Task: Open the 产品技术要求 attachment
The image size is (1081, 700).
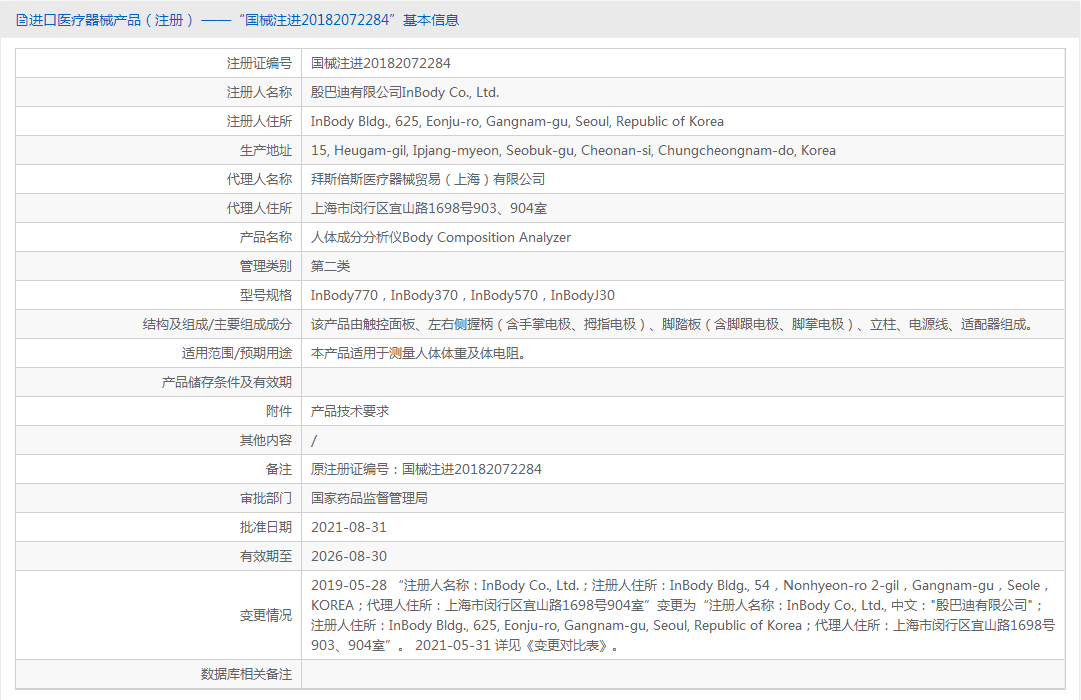Action: coord(350,411)
